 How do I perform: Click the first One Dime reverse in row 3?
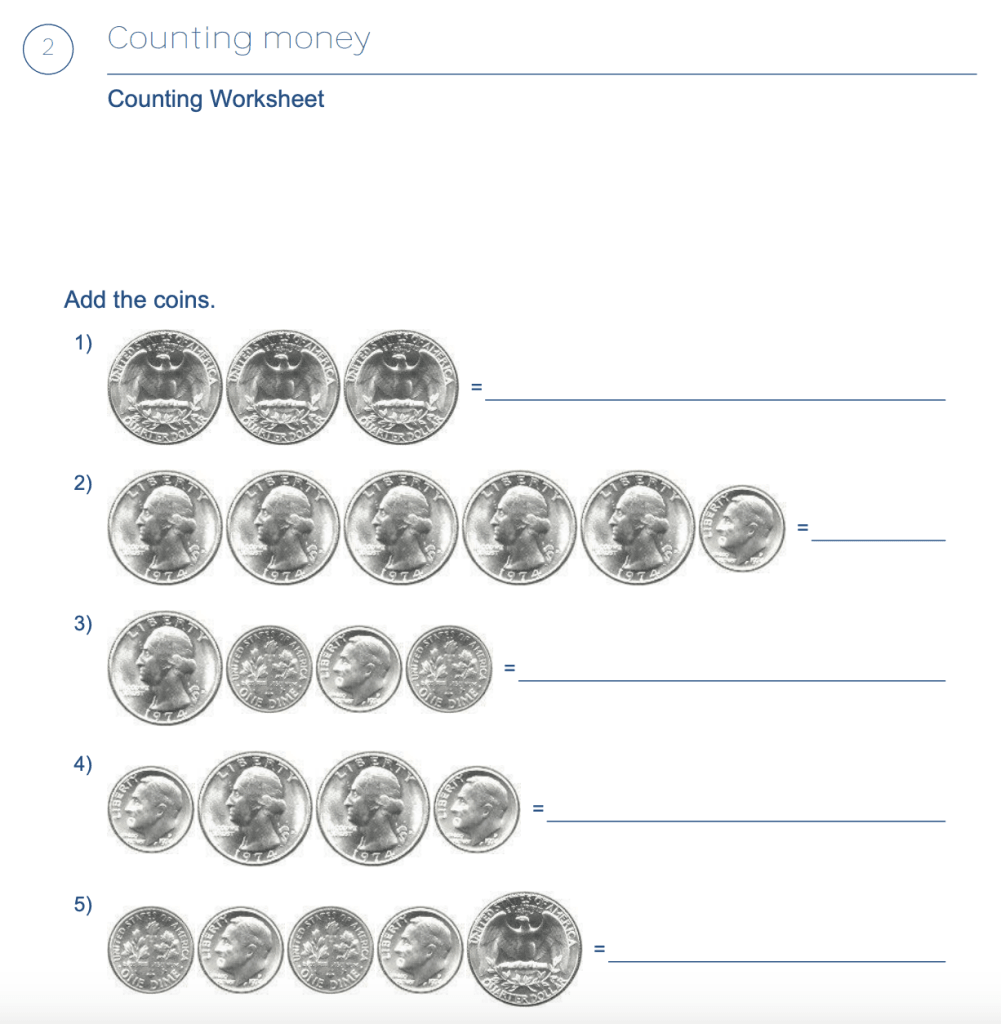[269, 669]
